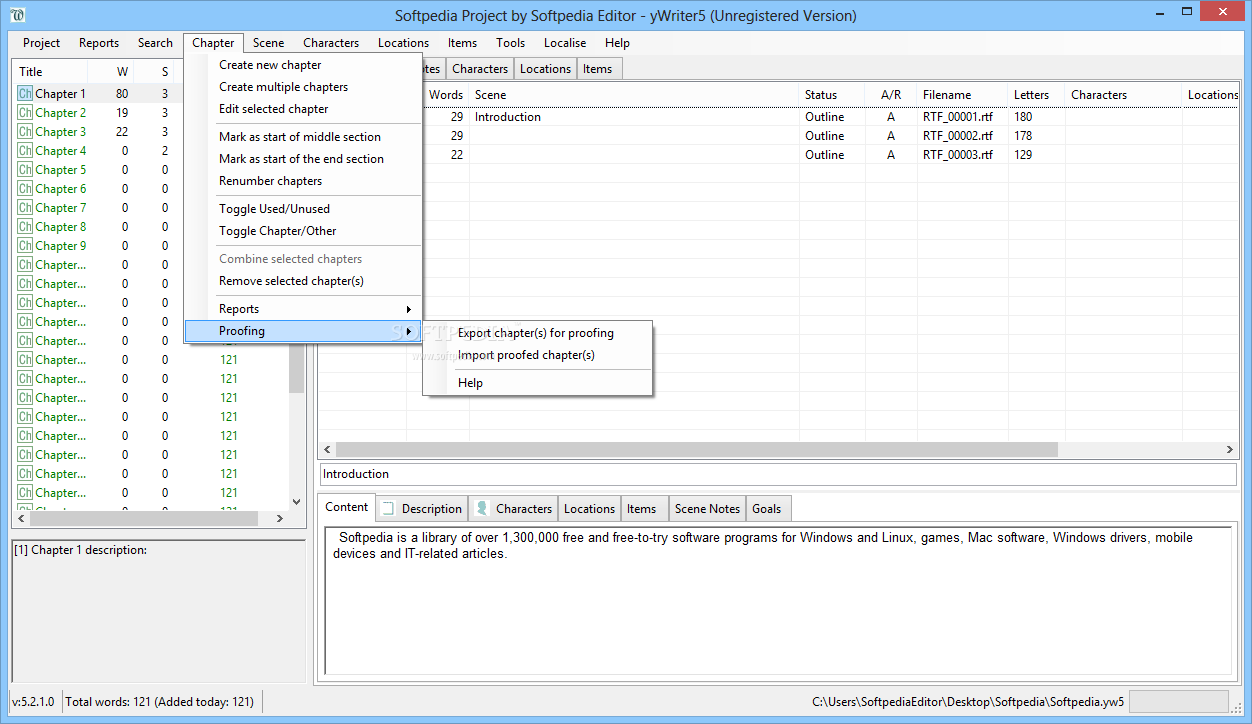This screenshot has width=1252, height=724.
Task: Open the Localise menu
Action: [565, 43]
